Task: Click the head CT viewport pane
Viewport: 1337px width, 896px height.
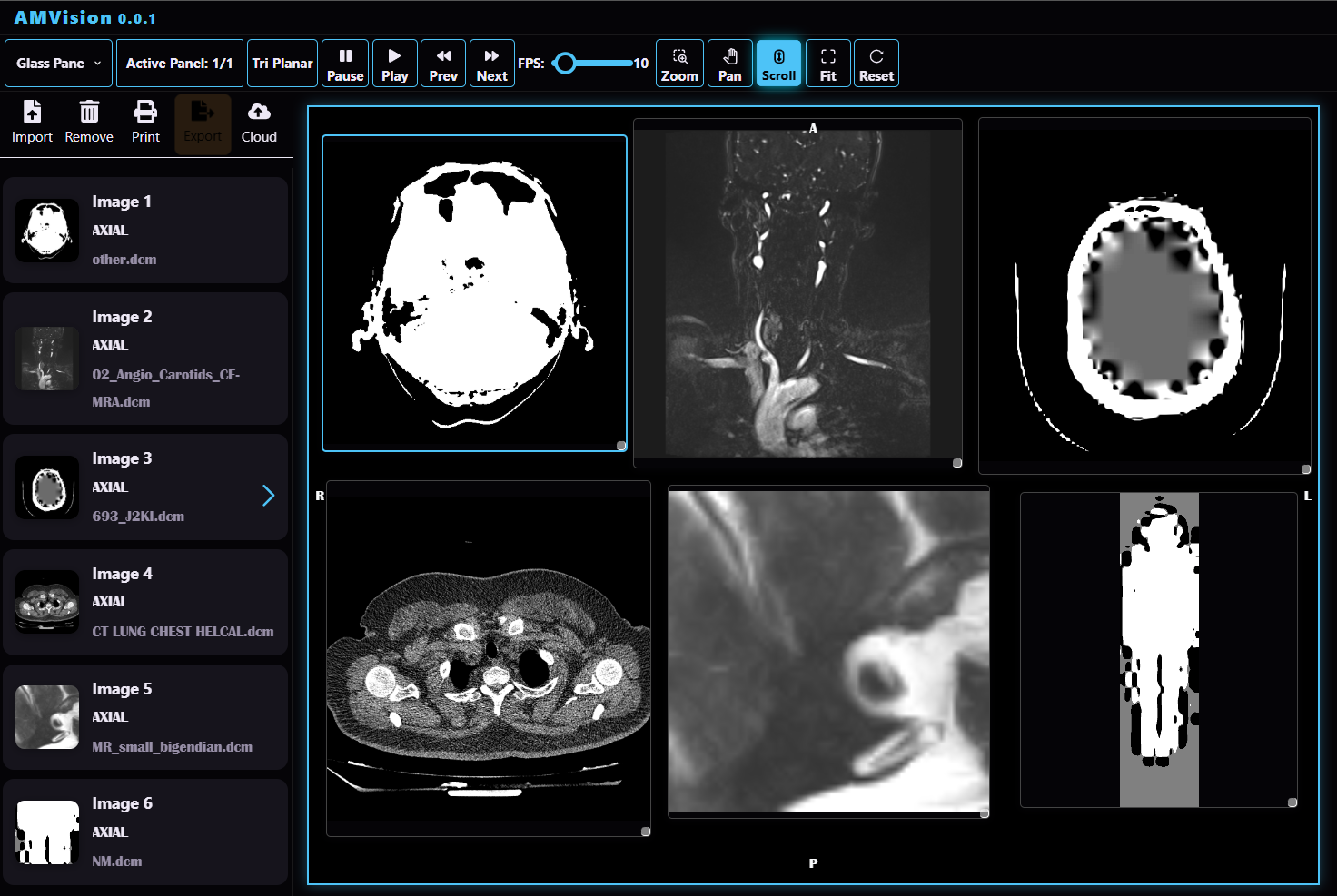Action: click(474, 293)
